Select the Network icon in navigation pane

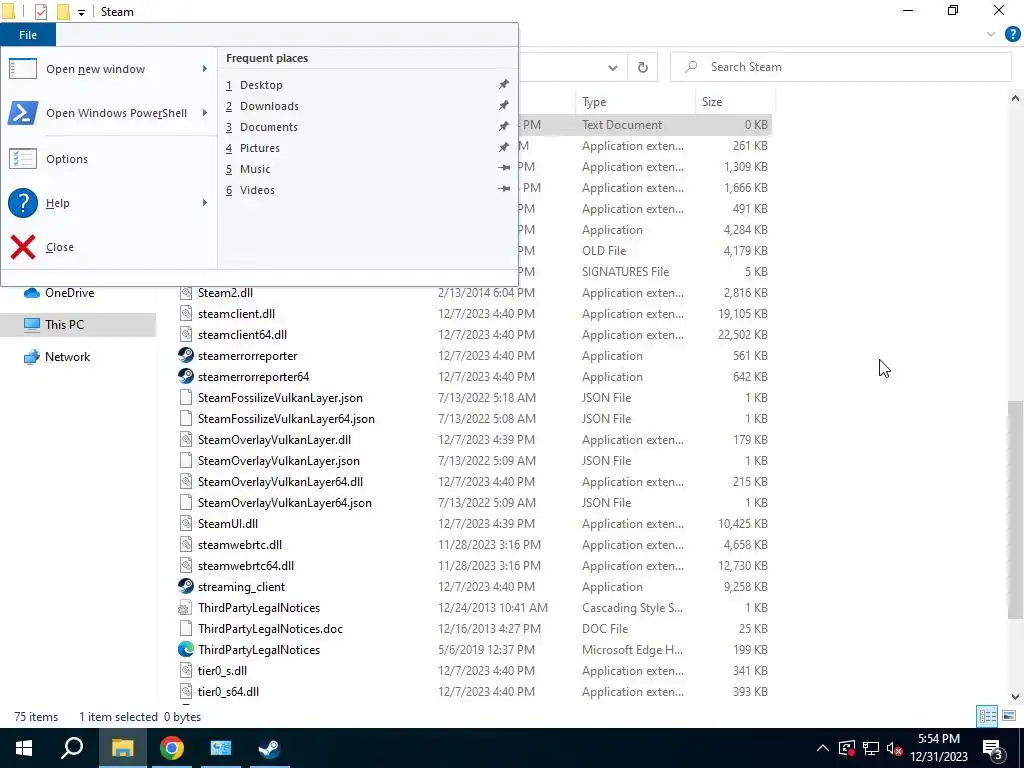click(31, 357)
